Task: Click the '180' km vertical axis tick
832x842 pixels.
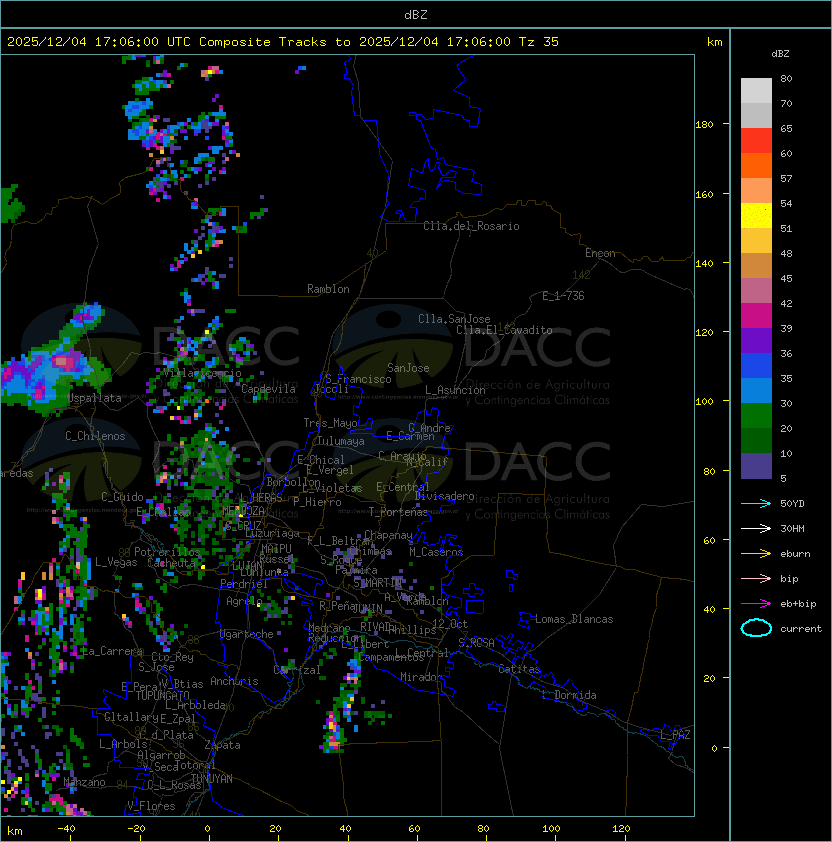Action: click(x=704, y=125)
